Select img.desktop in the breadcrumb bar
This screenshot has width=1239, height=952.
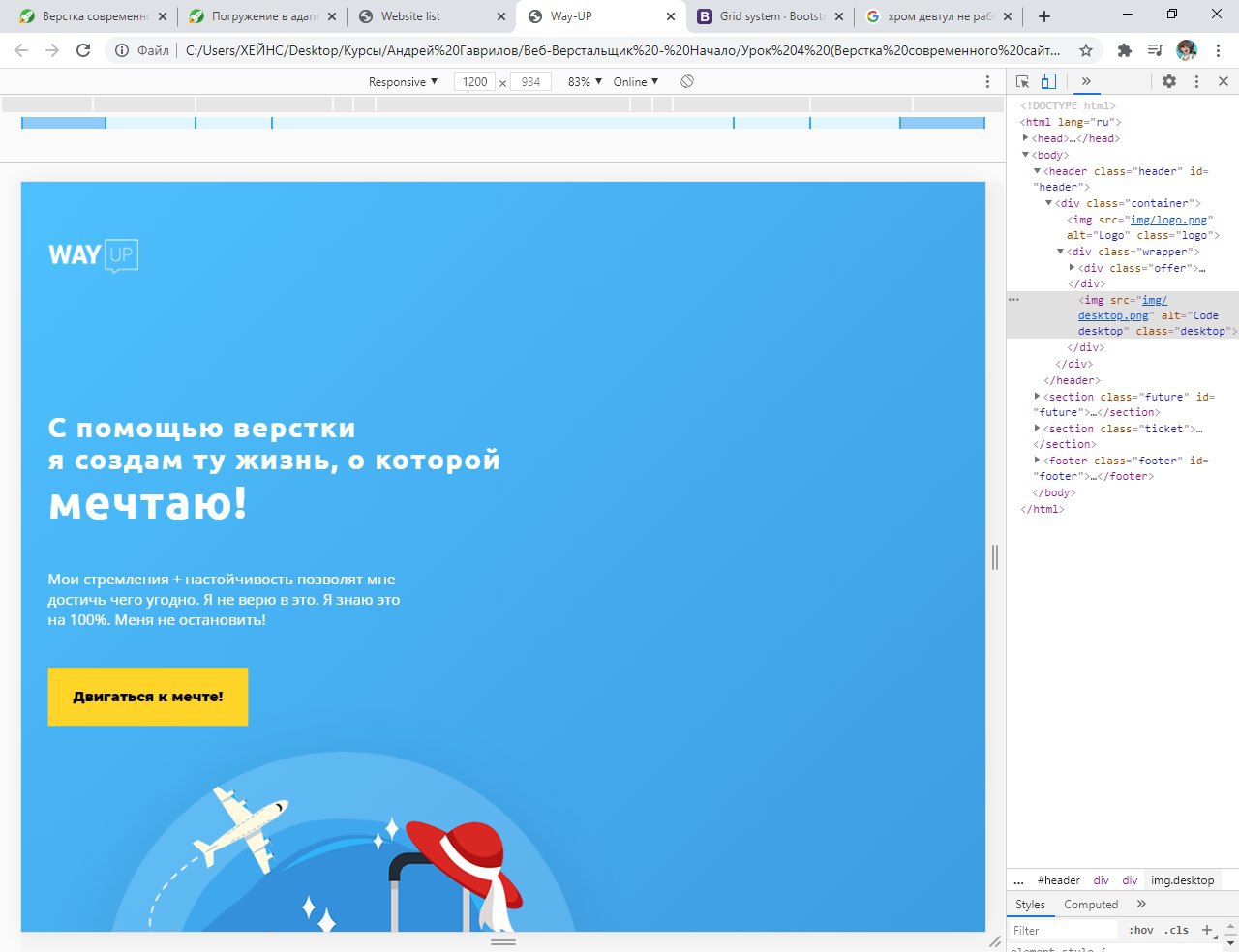1182,880
